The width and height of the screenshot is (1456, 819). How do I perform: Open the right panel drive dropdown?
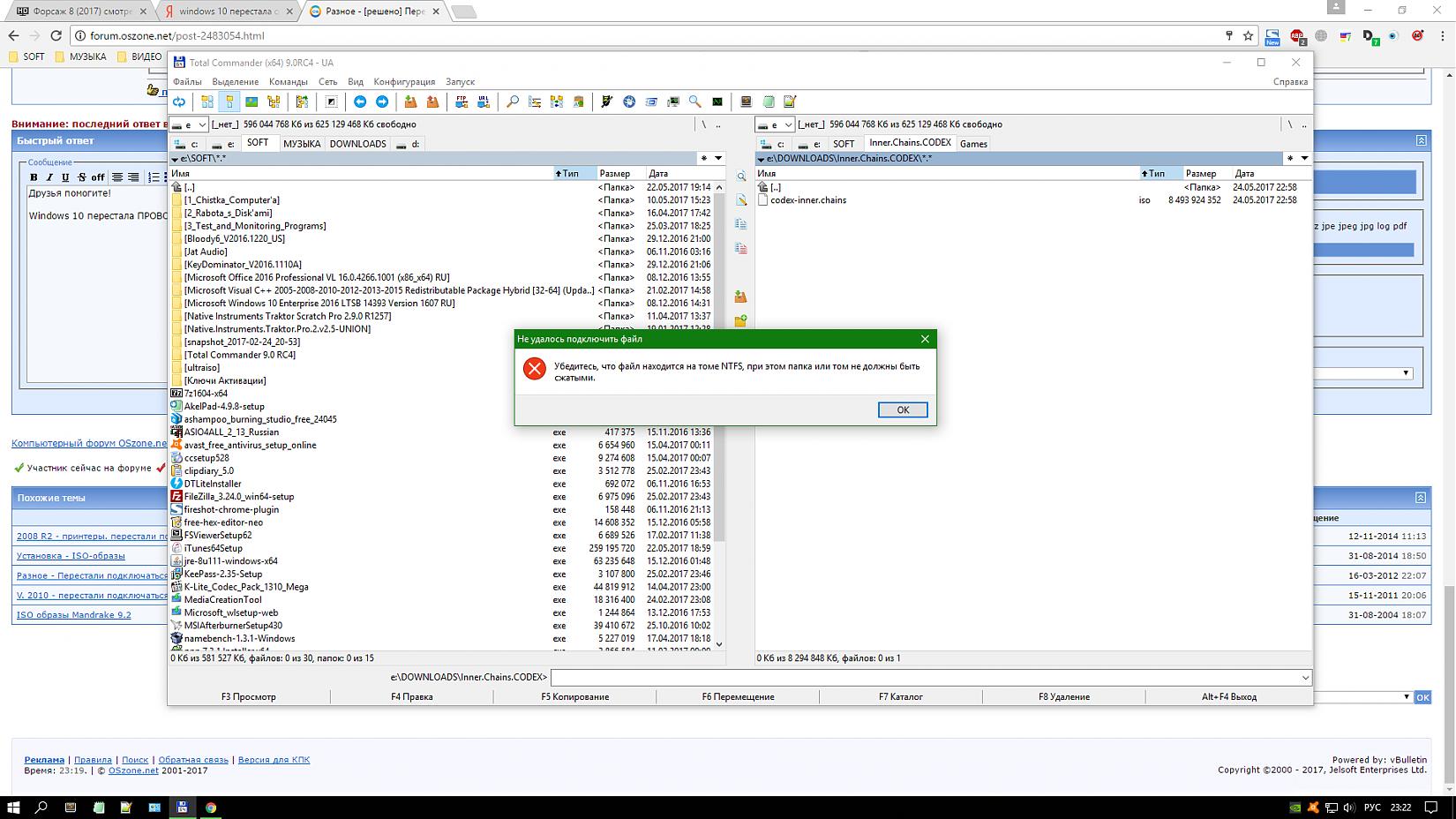click(776, 125)
